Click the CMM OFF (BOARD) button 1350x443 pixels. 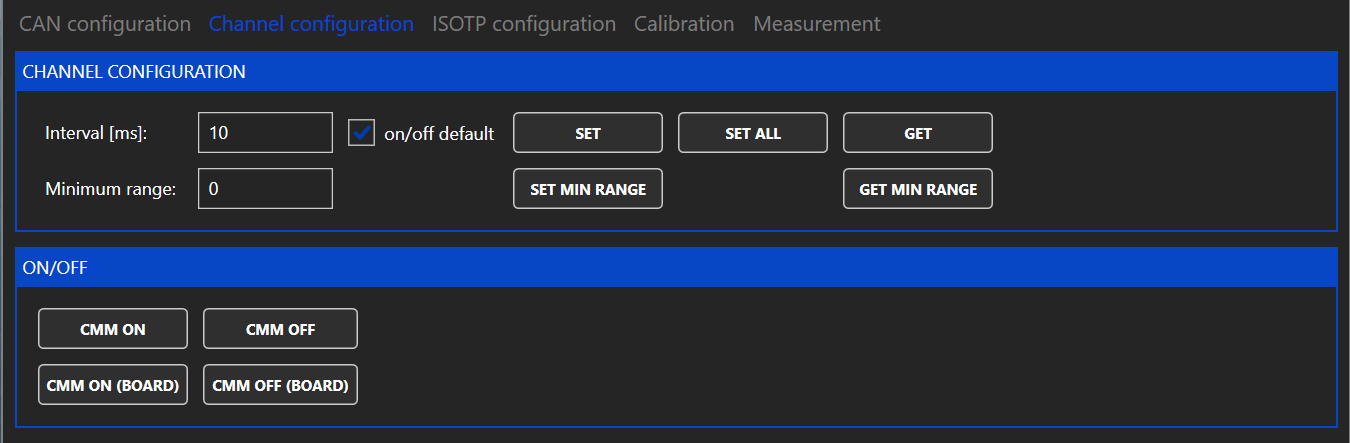coord(280,385)
